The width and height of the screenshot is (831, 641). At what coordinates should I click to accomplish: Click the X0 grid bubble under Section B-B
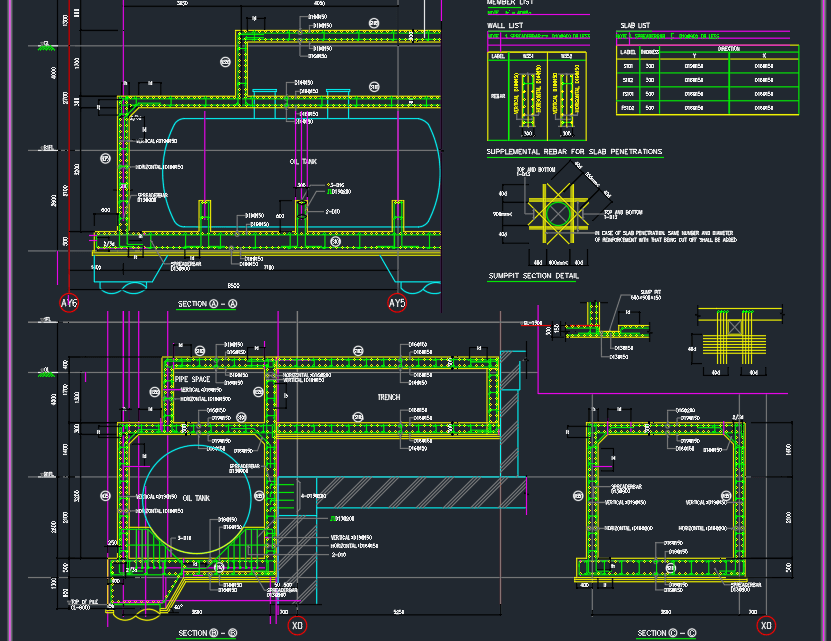coord(297,626)
